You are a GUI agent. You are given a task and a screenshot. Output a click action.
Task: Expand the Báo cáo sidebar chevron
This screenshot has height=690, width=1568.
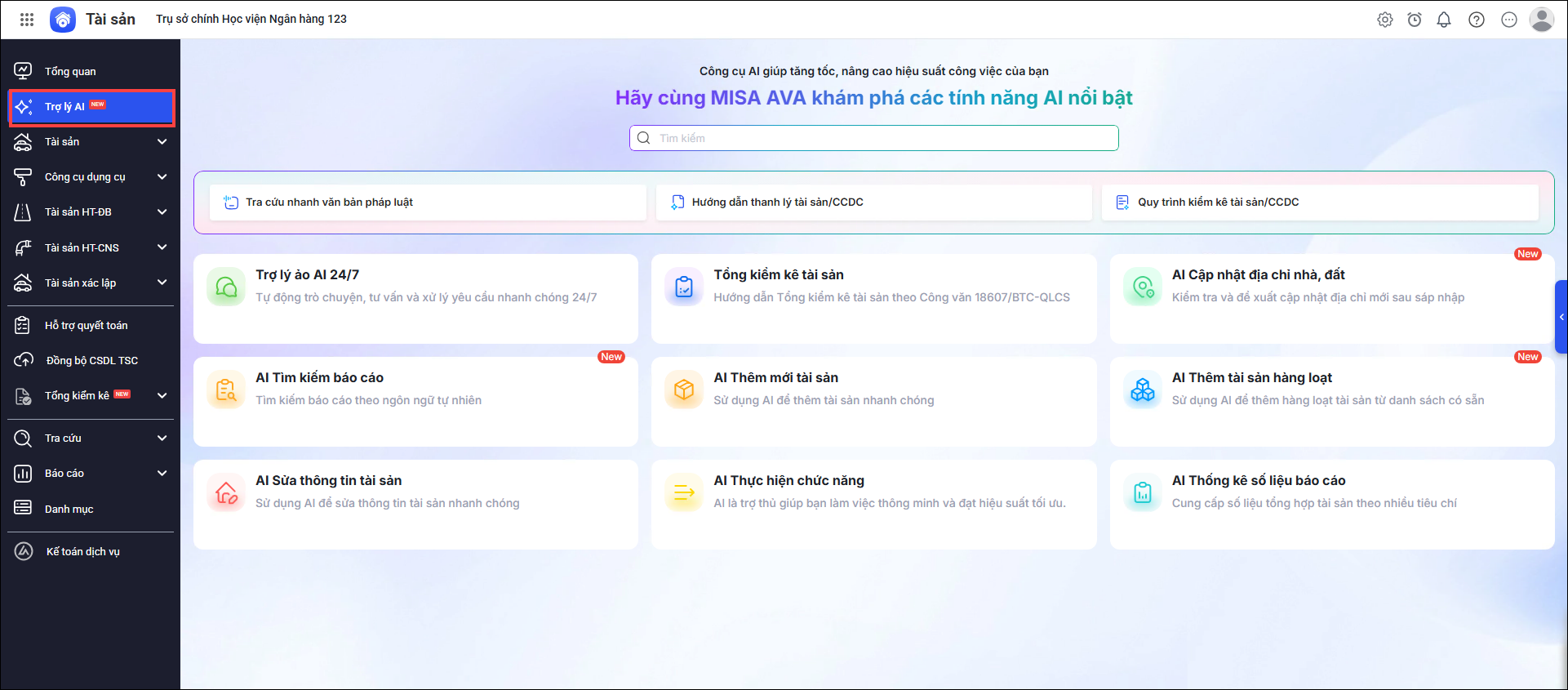[x=162, y=473]
